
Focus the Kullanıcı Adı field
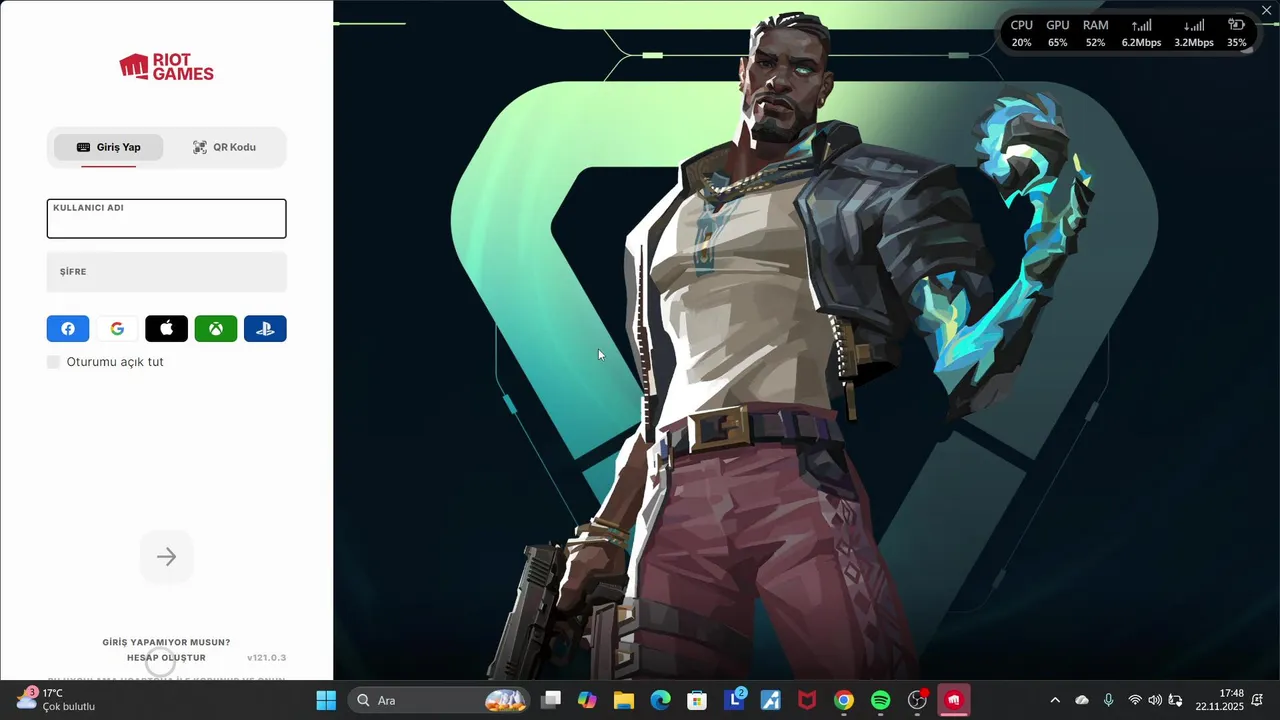pyautogui.click(x=166, y=218)
